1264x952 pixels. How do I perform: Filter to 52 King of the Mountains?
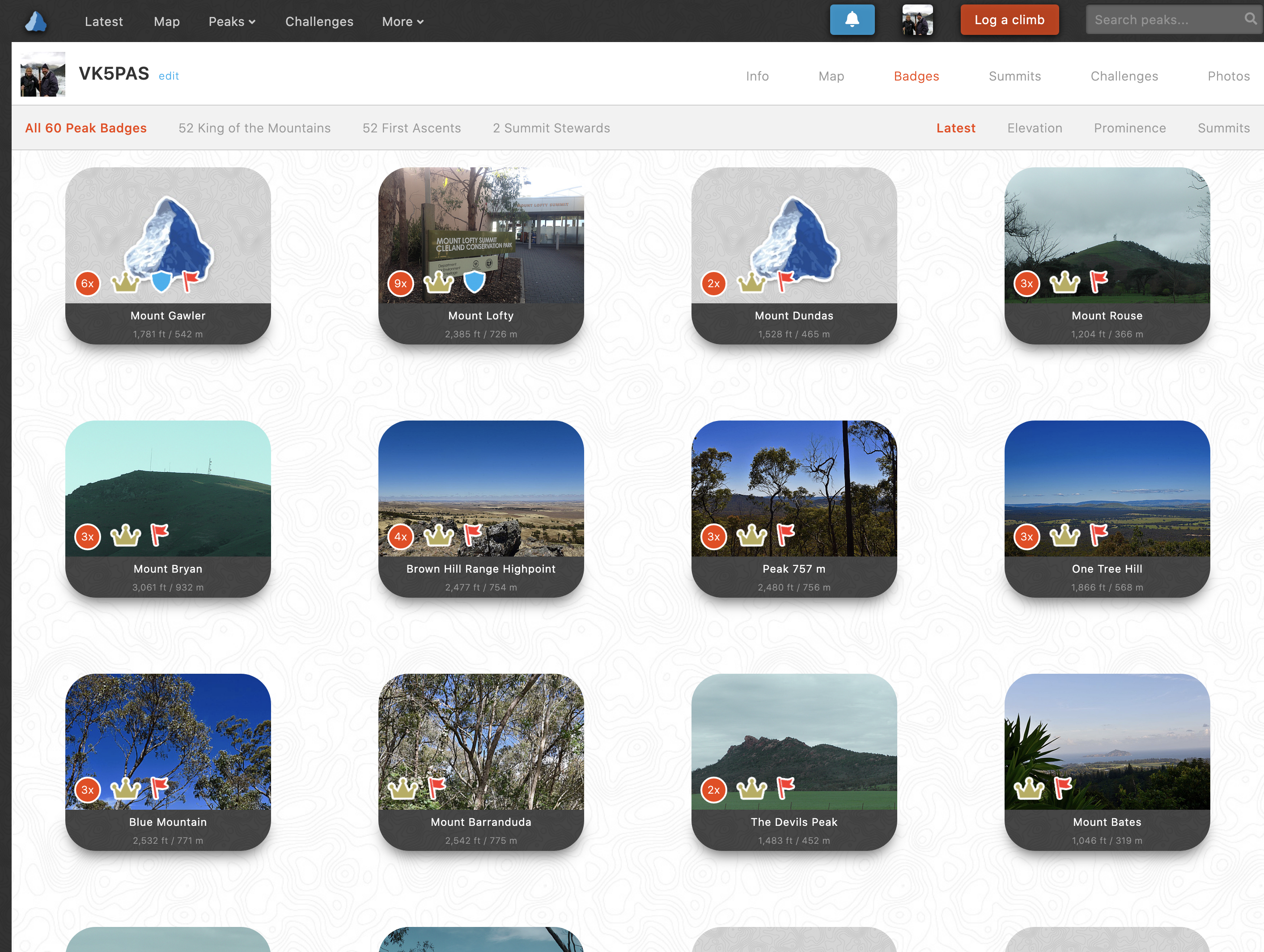(x=254, y=128)
